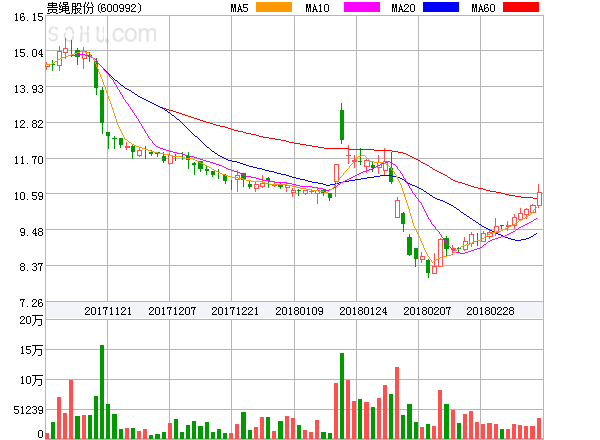Click the 10万 volume axis label
Viewport: 600px width, 440px height.
(31, 380)
